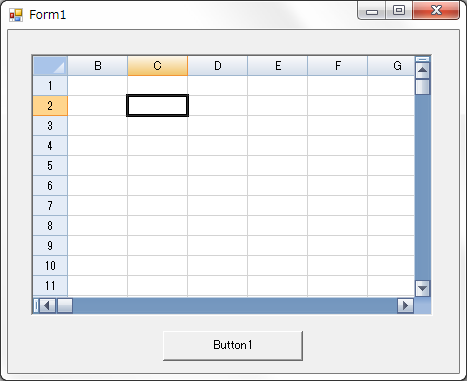Image resolution: width=467 pixels, height=381 pixels.
Task: Click cell D5 in the spreadsheet
Action: [218, 166]
